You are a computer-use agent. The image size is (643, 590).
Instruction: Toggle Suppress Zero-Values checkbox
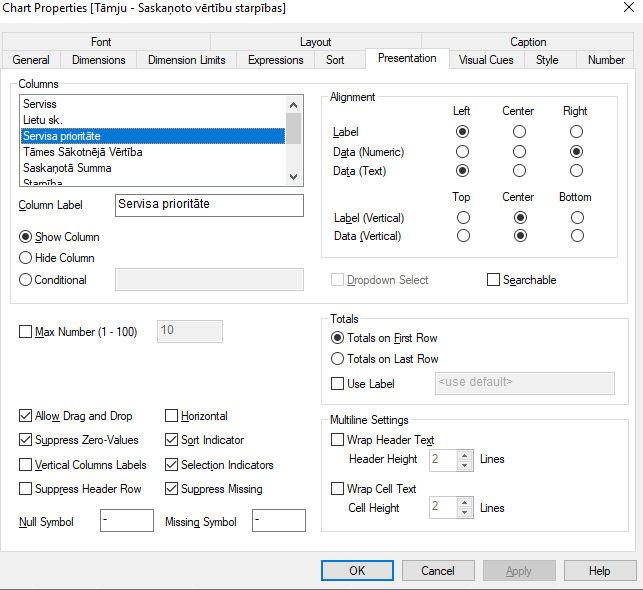(26, 440)
